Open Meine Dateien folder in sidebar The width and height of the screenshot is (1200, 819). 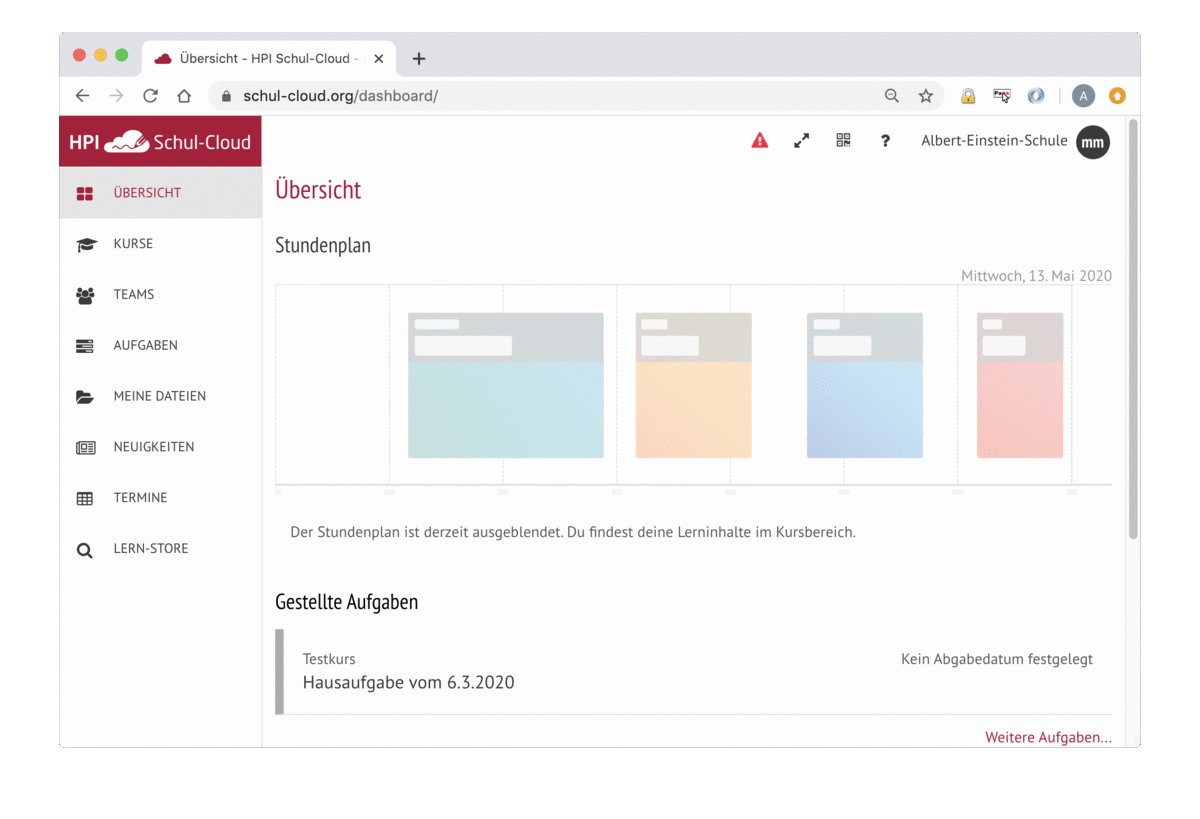click(160, 396)
